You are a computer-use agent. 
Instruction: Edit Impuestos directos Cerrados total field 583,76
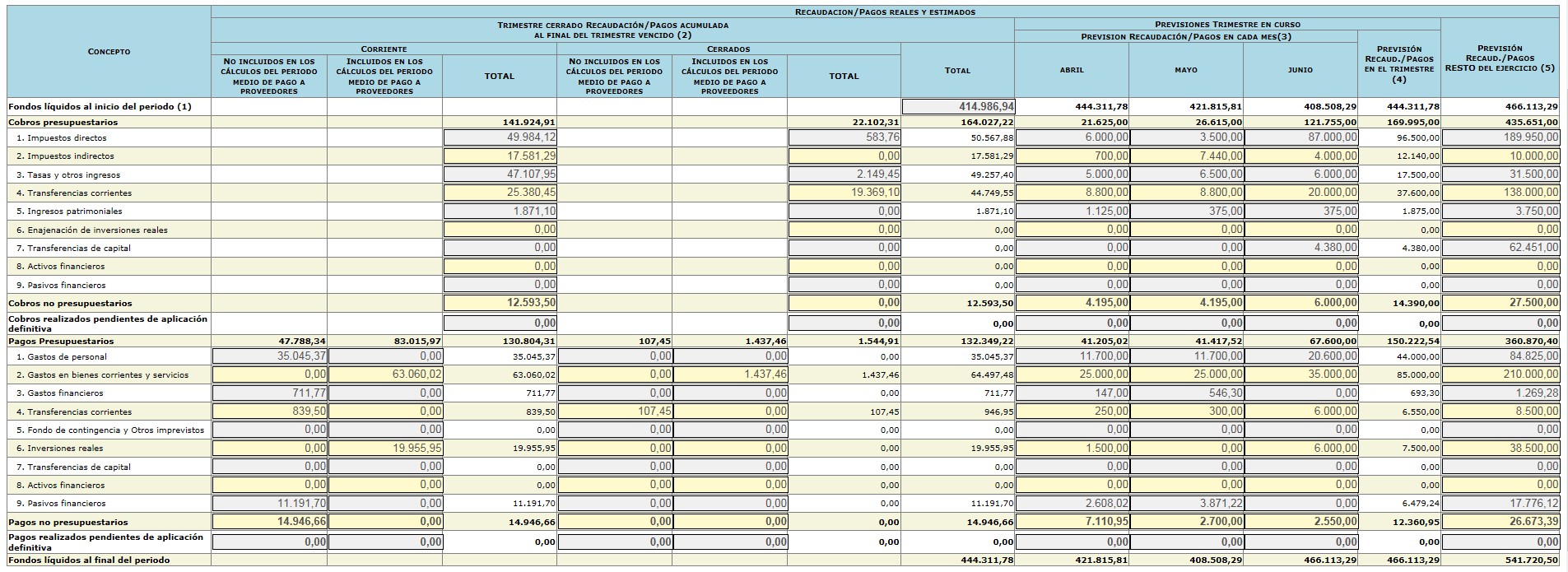[844, 137]
